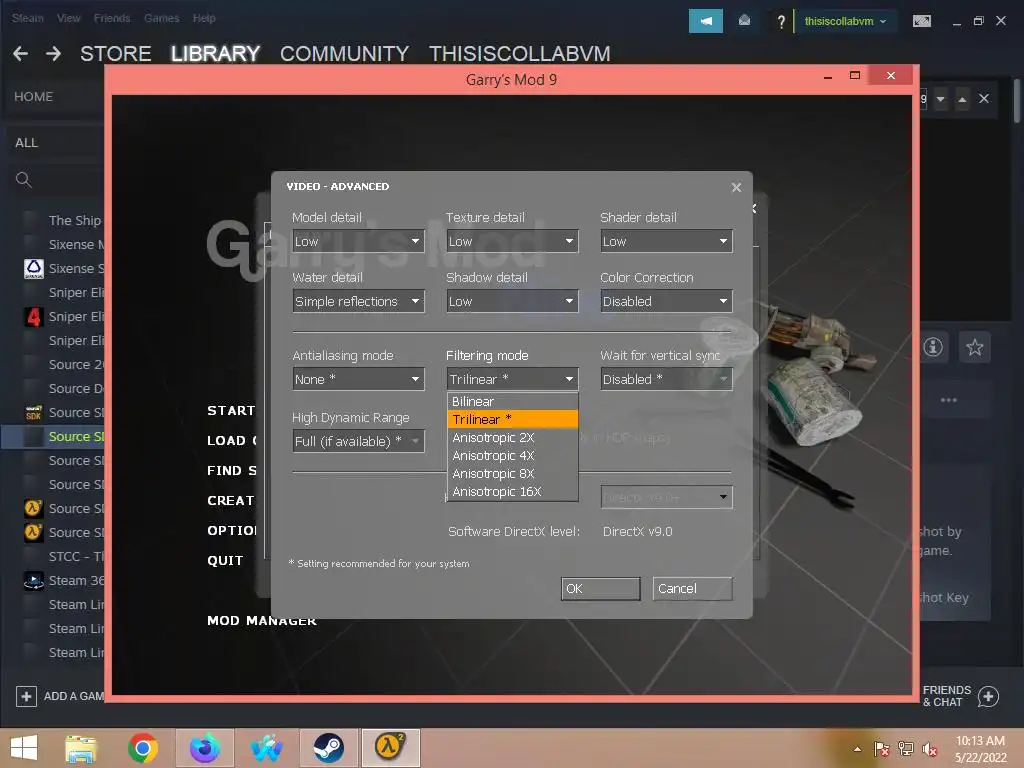Close the Video - Advanced dialog X
Viewport: 1024px width, 768px height.
click(736, 187)
